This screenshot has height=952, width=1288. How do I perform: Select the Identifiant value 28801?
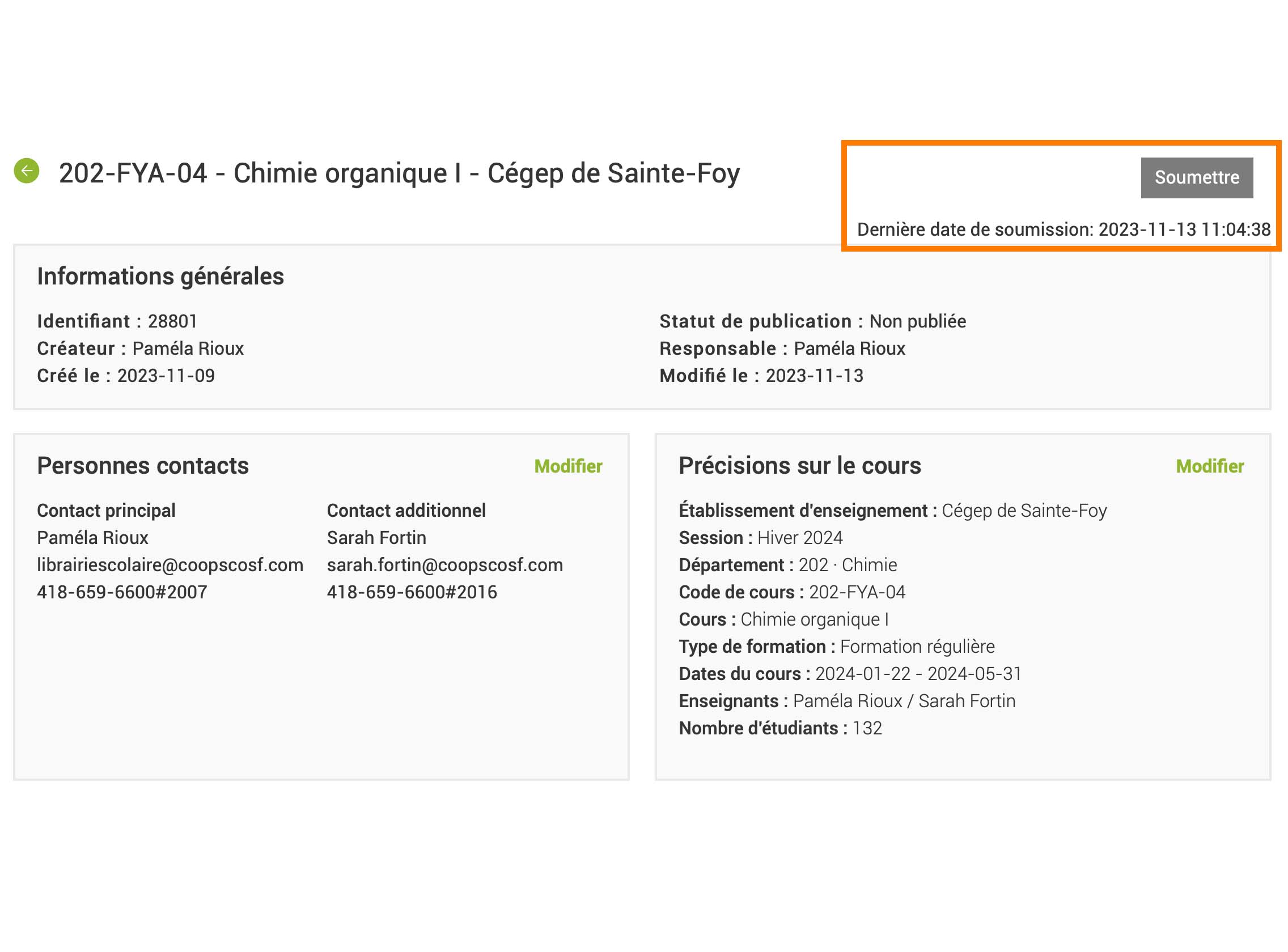point(172,321)
